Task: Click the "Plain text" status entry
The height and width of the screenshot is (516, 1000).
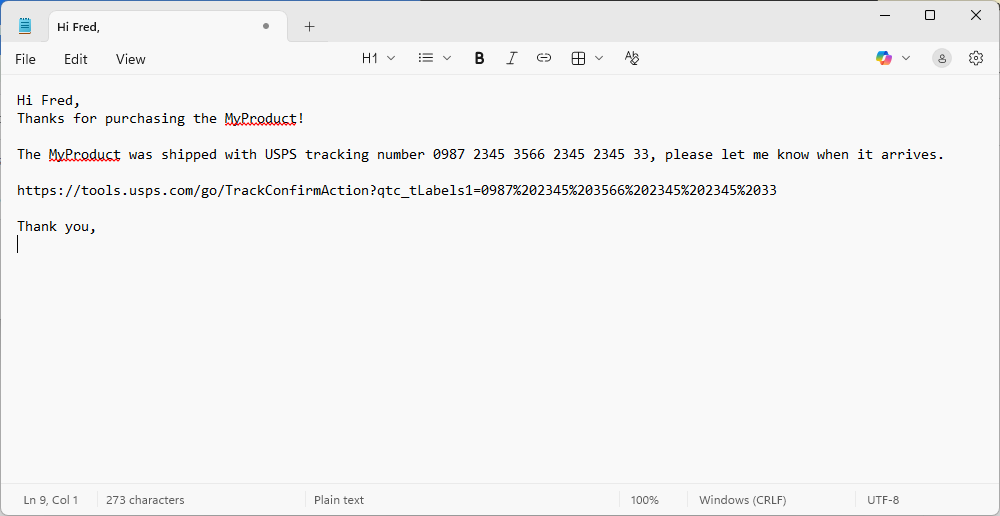Action: coord(339,500)
